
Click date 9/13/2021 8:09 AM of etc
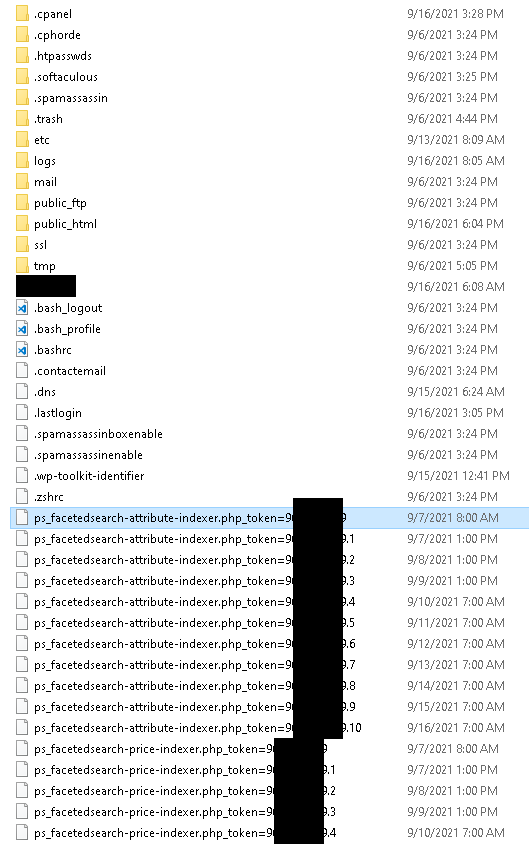click(x=456, y=140)
